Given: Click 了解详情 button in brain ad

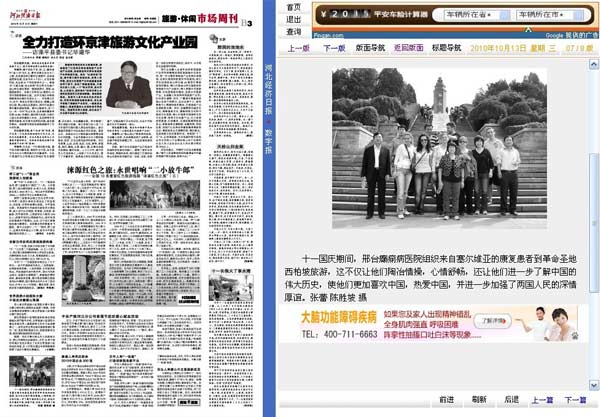Looking at the screenshot, I should [x=492, y=321].
